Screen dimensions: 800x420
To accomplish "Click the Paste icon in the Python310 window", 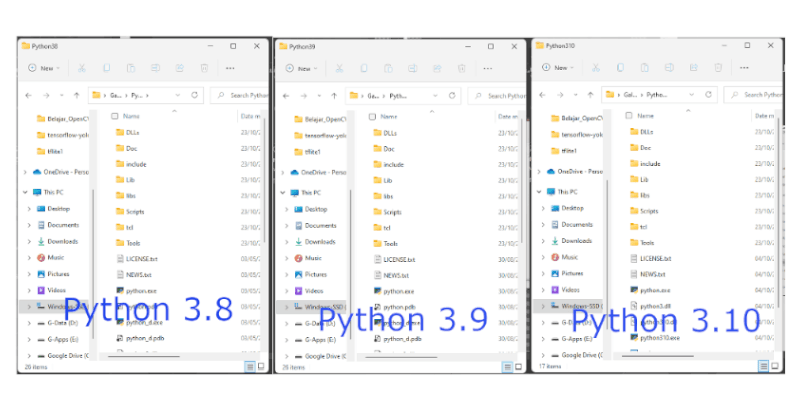I will 645,67.
